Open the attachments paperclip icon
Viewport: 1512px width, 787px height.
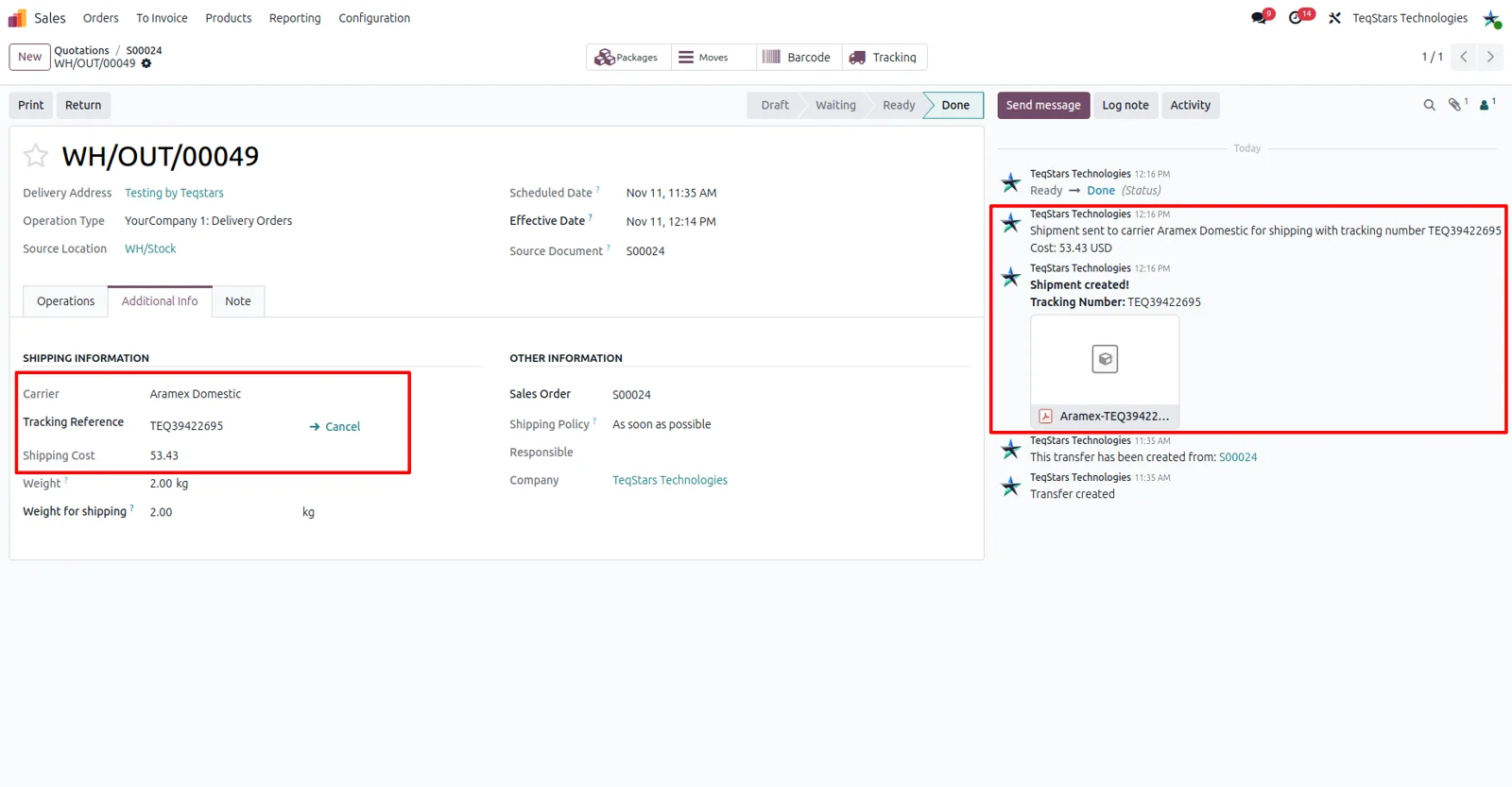click(1456, 105)
